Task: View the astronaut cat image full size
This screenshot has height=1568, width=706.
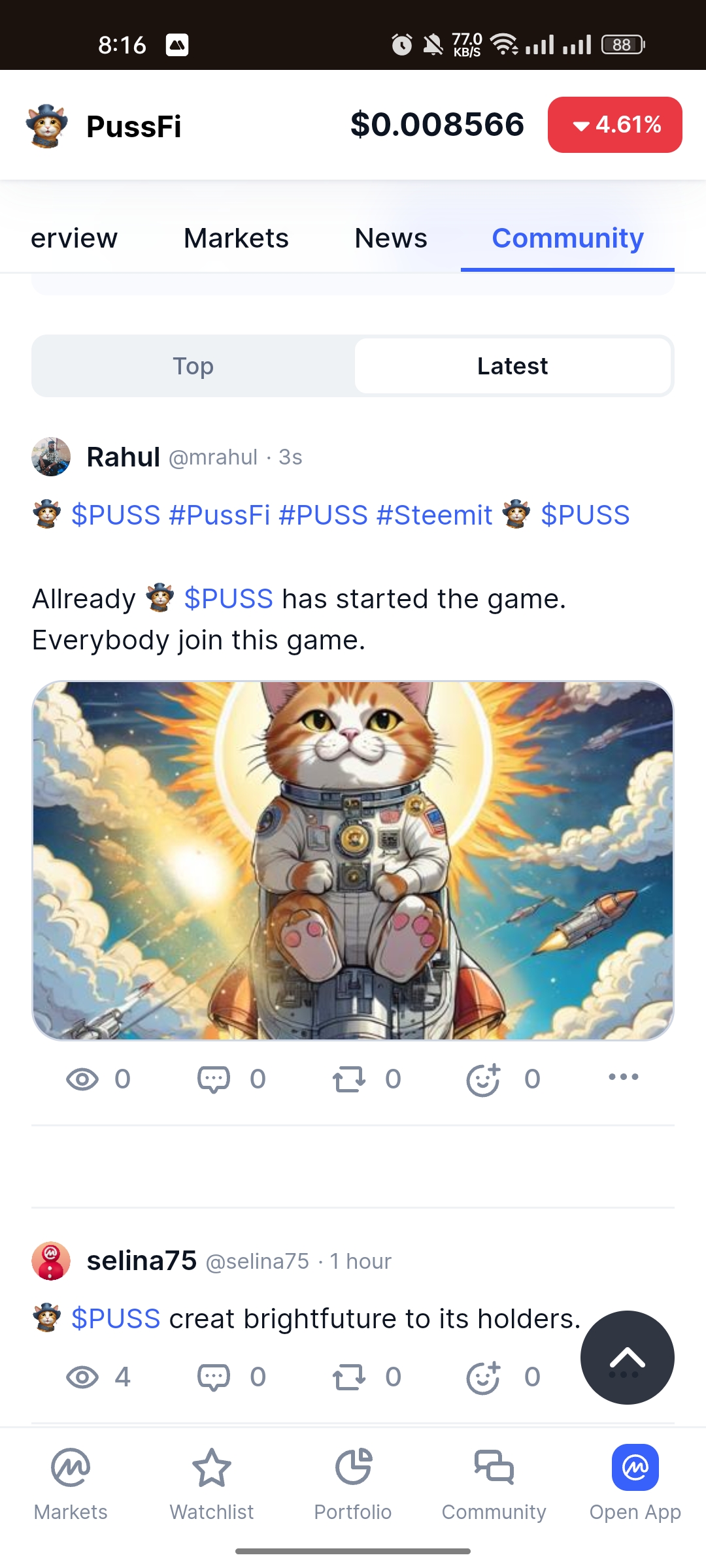Action: coord(353,860)
